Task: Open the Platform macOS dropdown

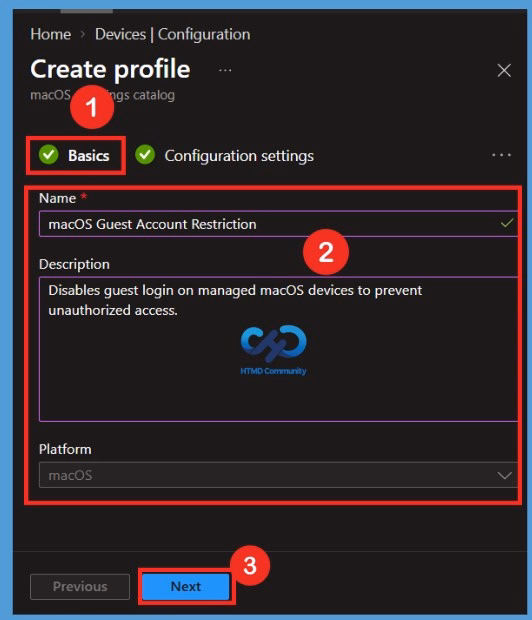Action: pos(278,475)
